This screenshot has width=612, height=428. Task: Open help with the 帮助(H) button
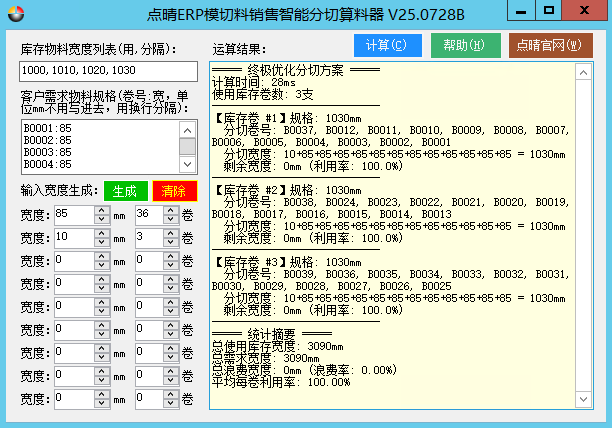point(465,46)
